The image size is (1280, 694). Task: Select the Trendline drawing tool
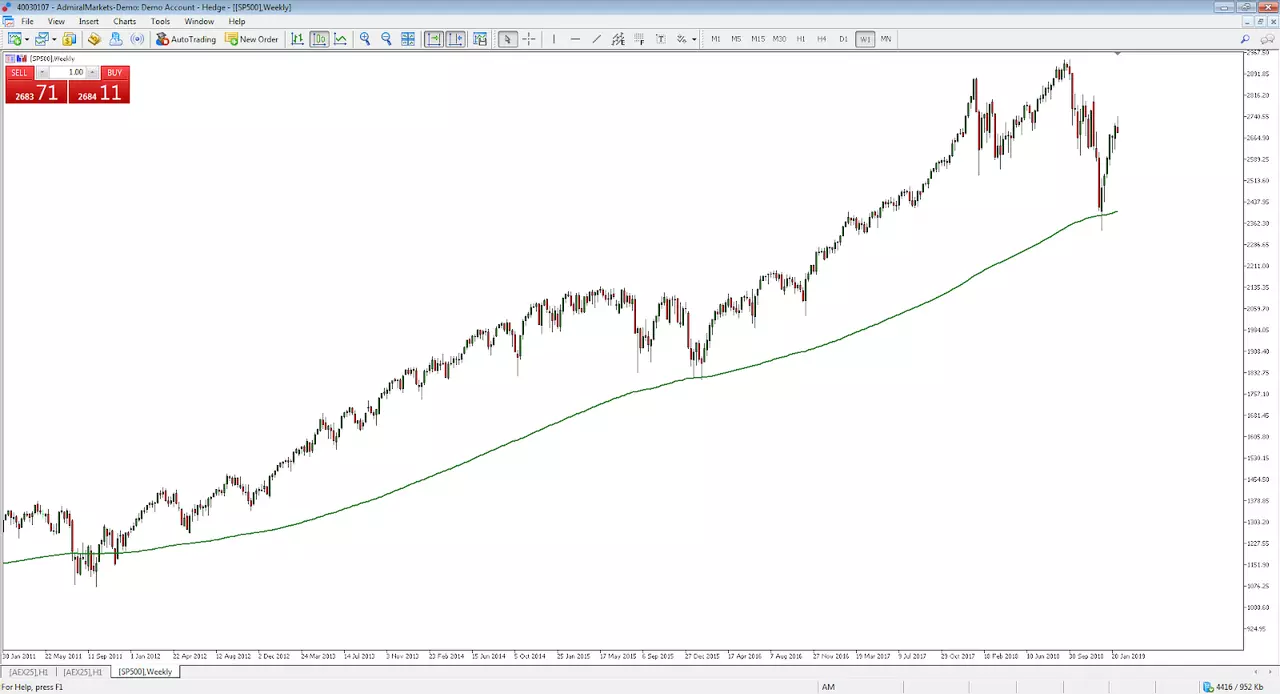pyautogui.click(x=597, y=39)
